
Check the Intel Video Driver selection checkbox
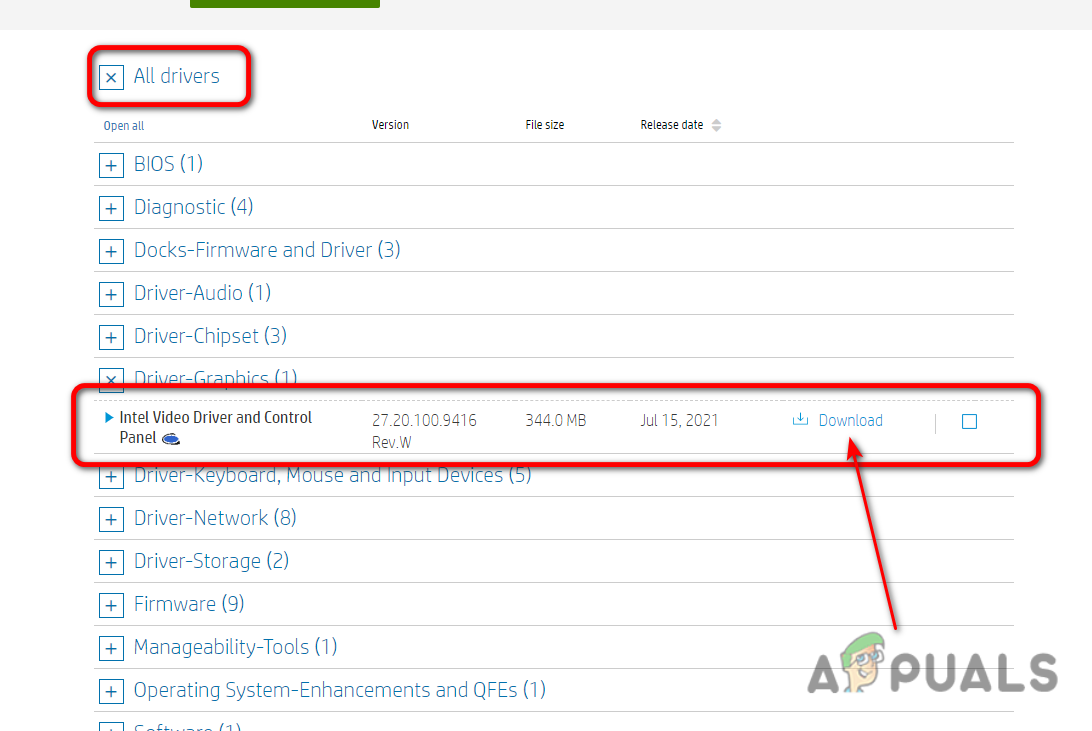(x=968, y=421)
